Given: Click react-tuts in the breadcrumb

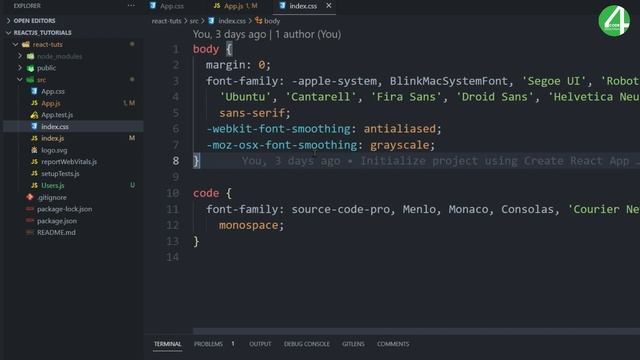Looking at the screenshot, I should (x=167, y=21).
